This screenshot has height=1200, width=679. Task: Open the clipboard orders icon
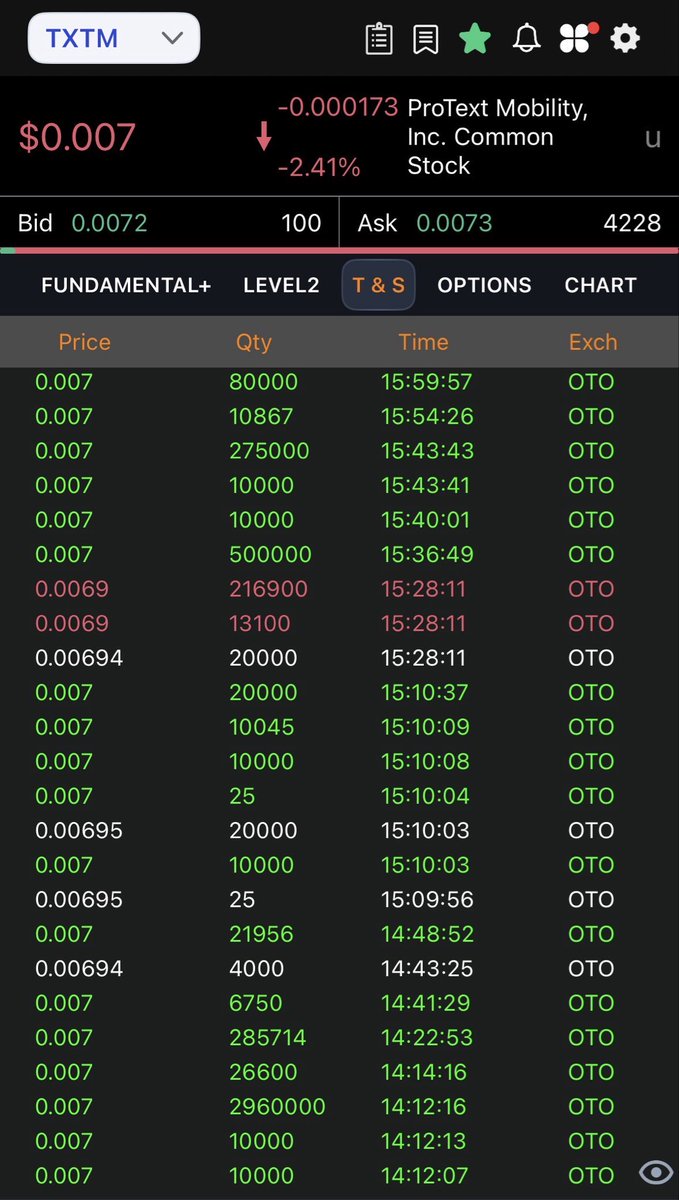point(379,39)
